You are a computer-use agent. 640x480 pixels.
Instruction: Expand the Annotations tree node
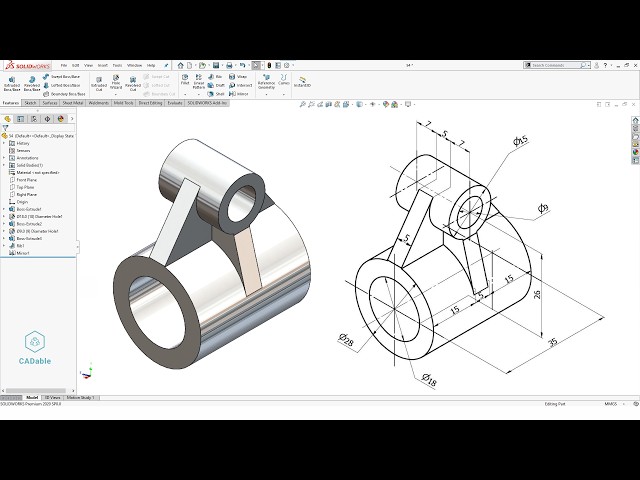click(x=4, y=158)
